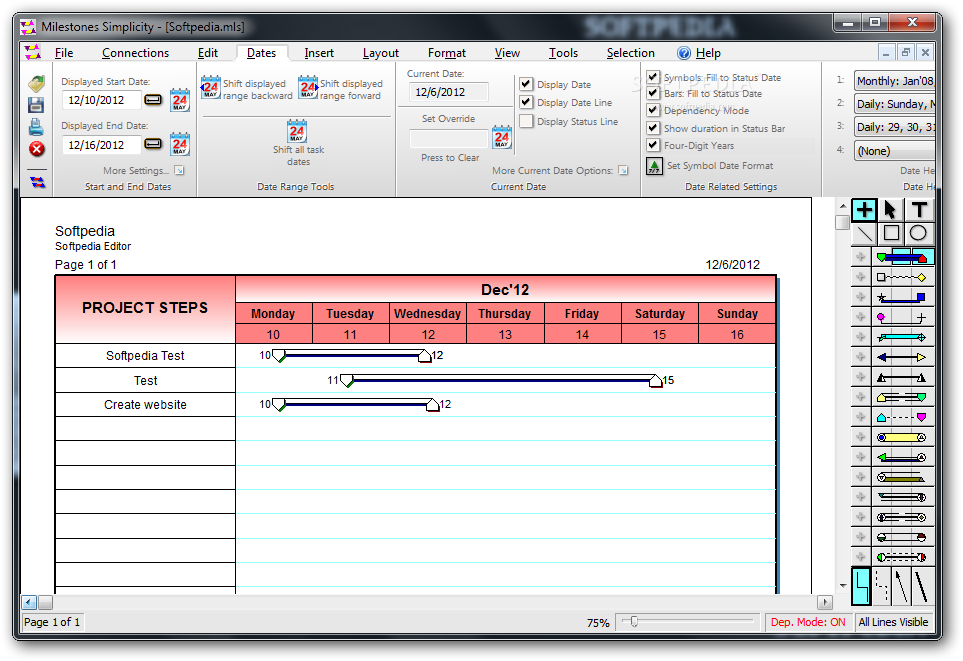The height and width of the screenshot is (661, 963).
Task: Open date heading 3 Daily: 29, 30 dropdown
Action: click(x=894, y=127)
